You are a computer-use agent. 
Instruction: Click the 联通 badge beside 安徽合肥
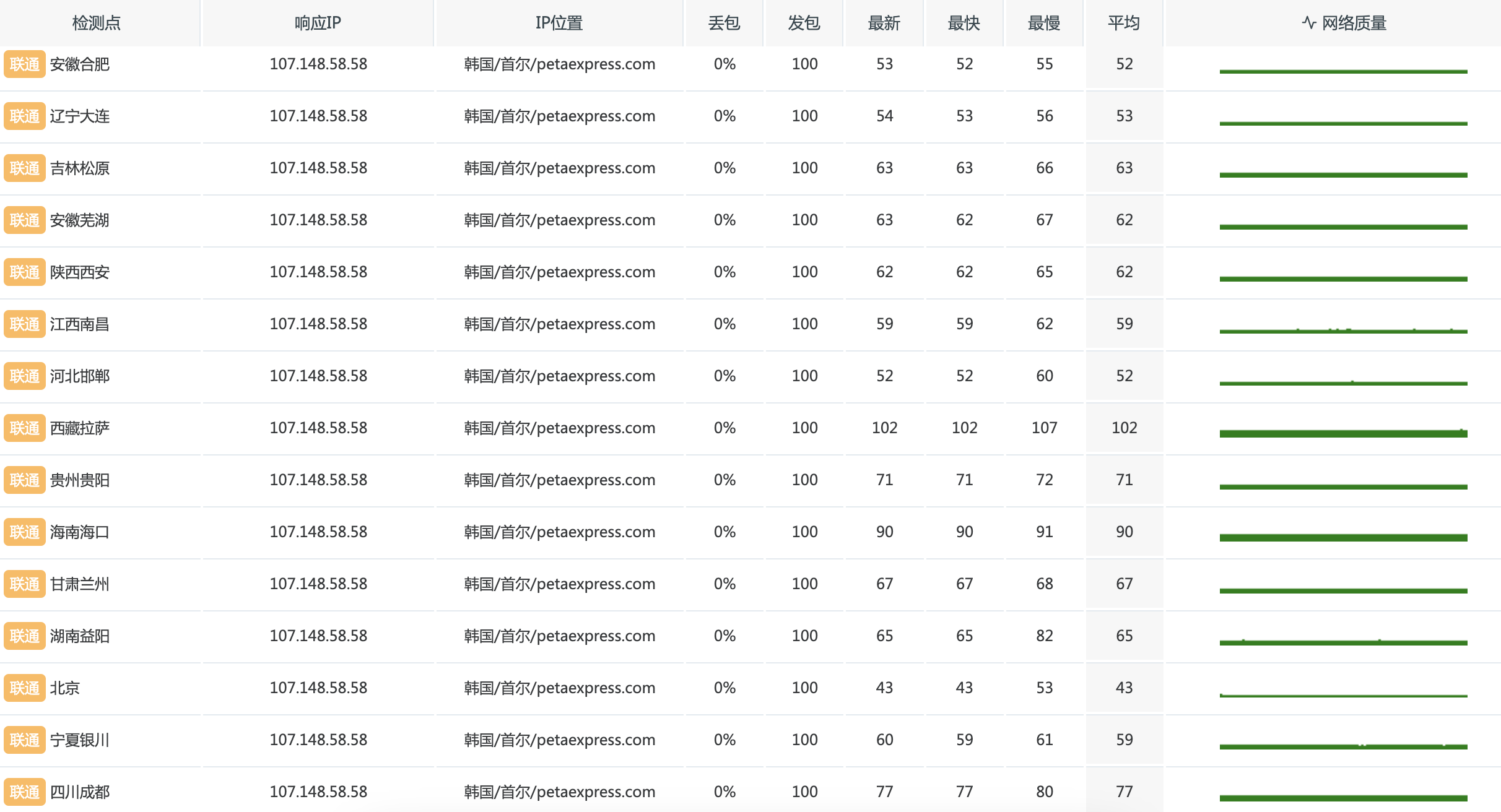(x=25, y=64)
